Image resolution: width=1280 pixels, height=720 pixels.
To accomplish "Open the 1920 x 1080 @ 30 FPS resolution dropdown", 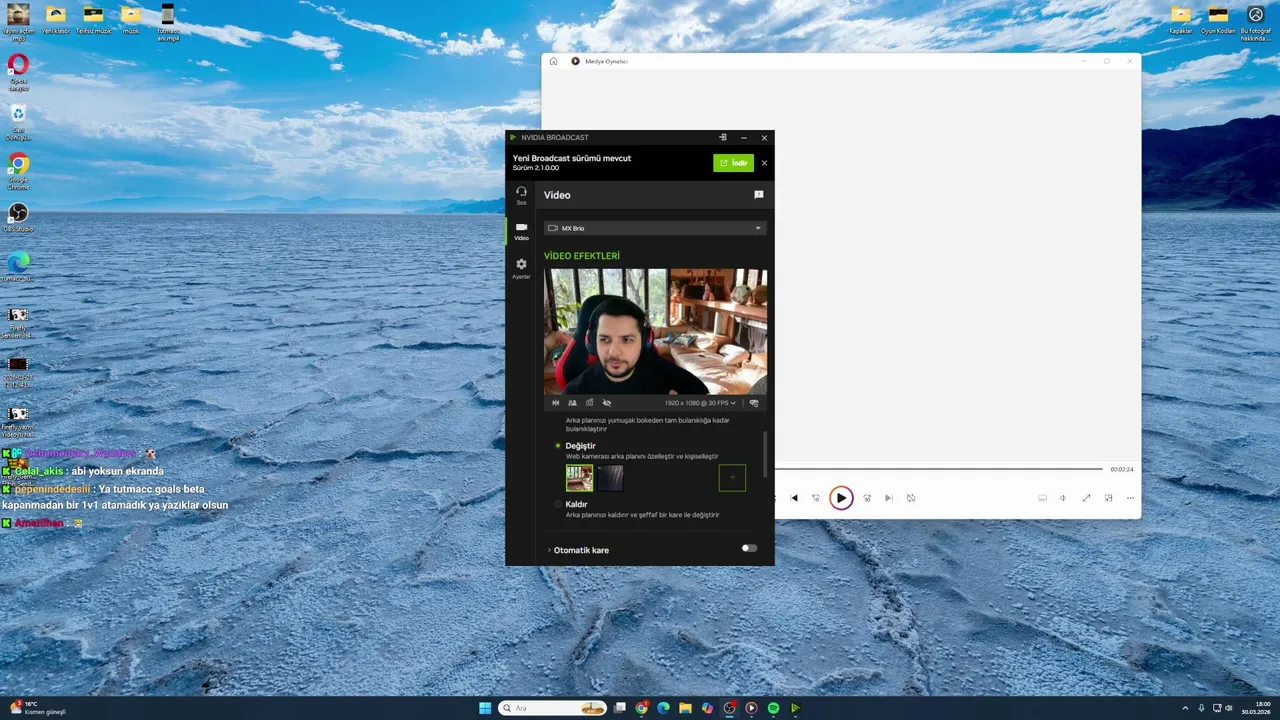I will tap(700, 403).
